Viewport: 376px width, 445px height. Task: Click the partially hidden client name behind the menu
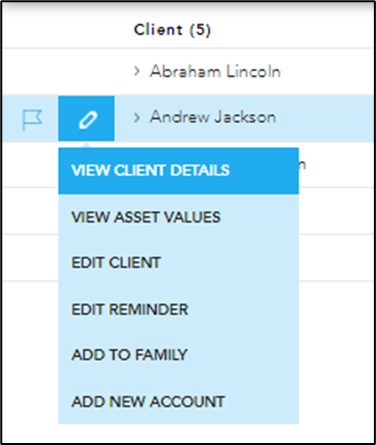pyautogui.click(x=302, y=164)
